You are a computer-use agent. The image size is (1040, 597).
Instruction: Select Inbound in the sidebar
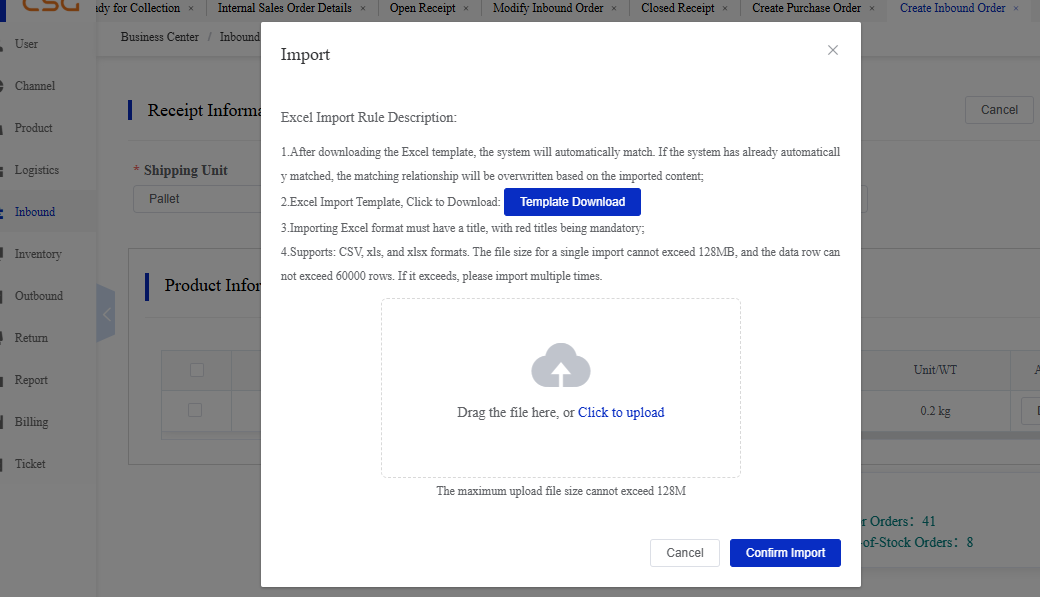(x=34, y=212)
